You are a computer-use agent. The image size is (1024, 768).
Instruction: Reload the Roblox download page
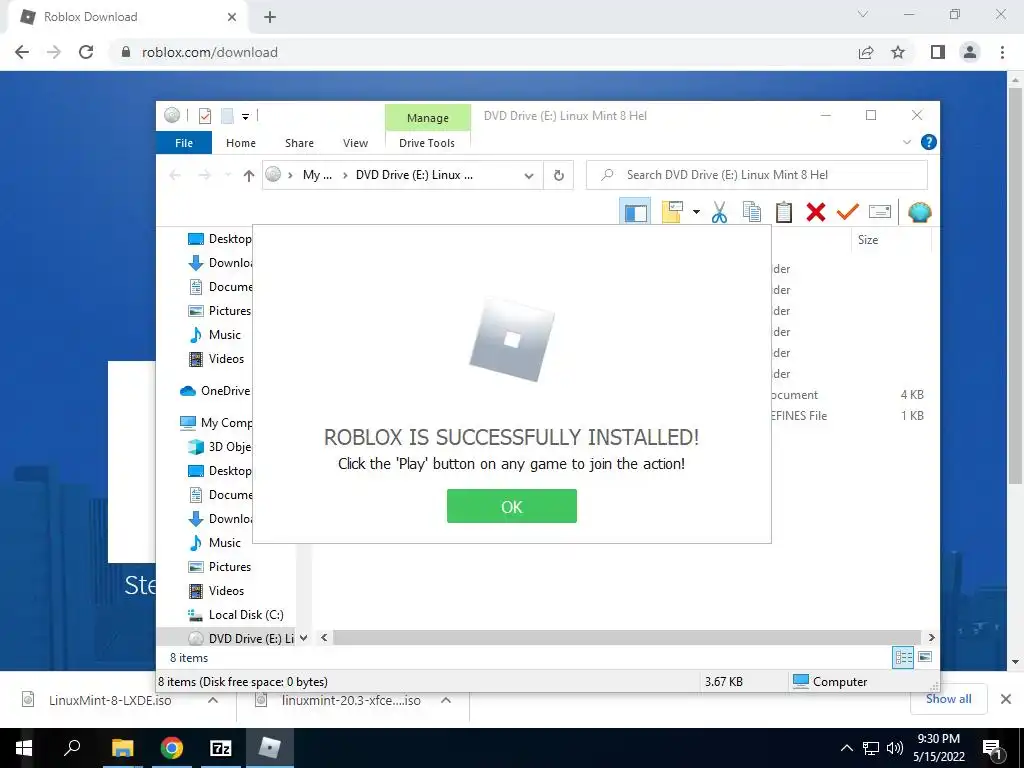point(86,52)
